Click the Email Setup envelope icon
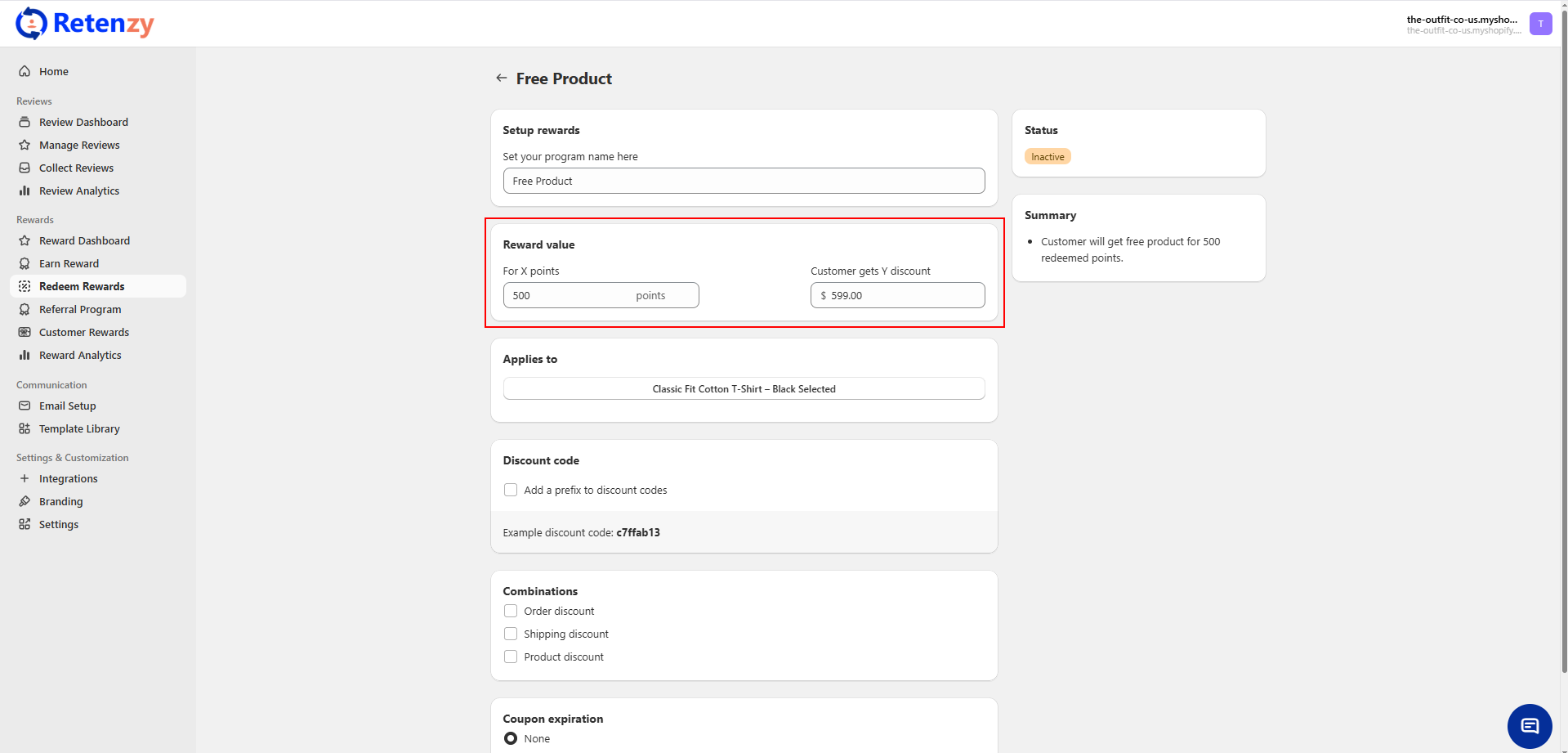 tap(25, 406)
